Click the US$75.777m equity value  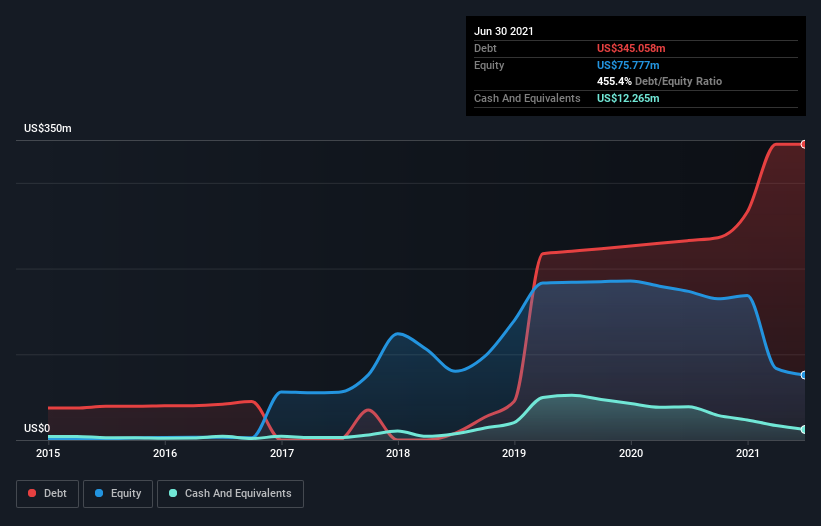pyautogui.click(x=628, y=65)
